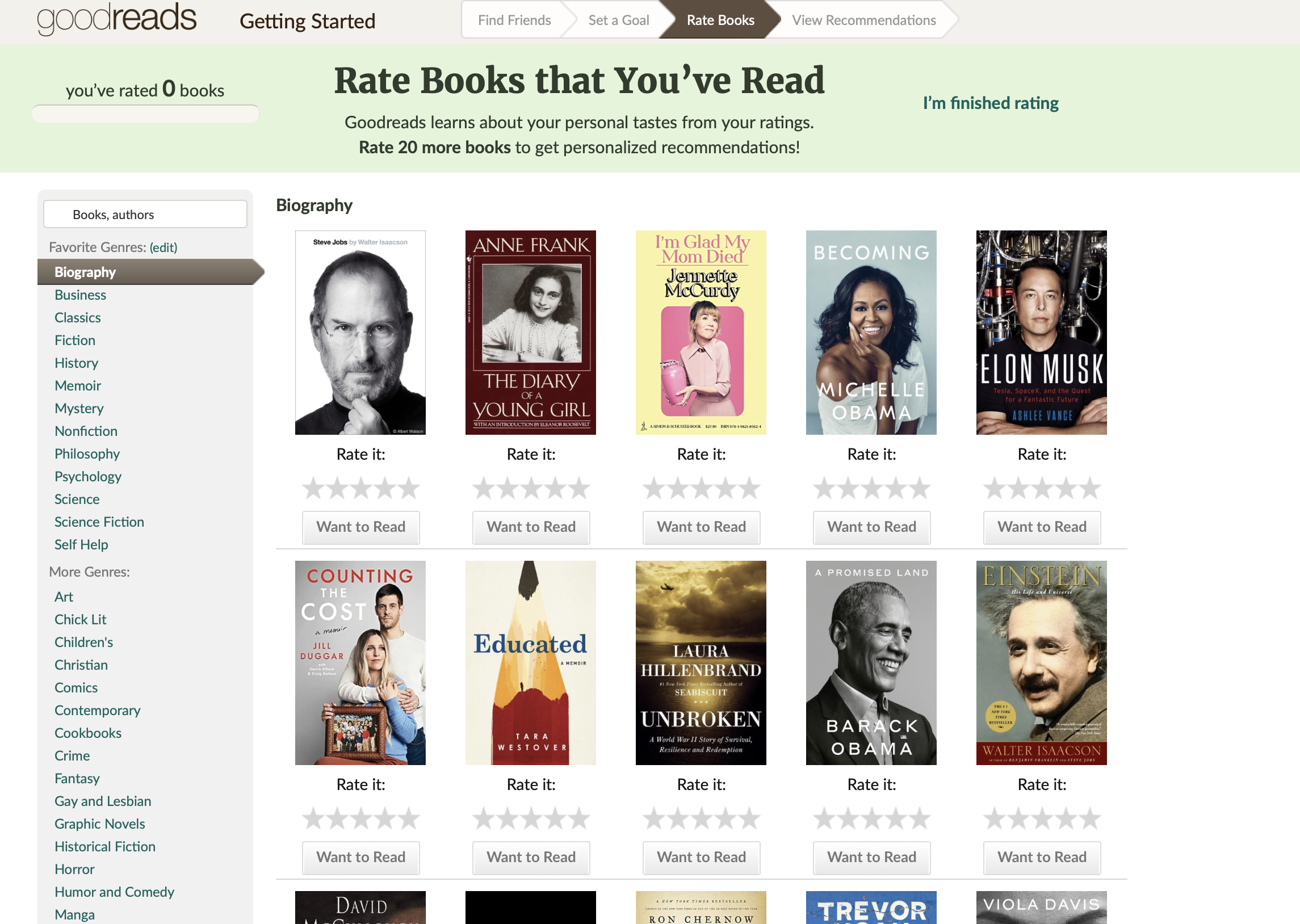Give Einstein by Walter Isaacson four stars
The width and height of the screenshot is (1300, 924).
click(x=1066, y=819)
